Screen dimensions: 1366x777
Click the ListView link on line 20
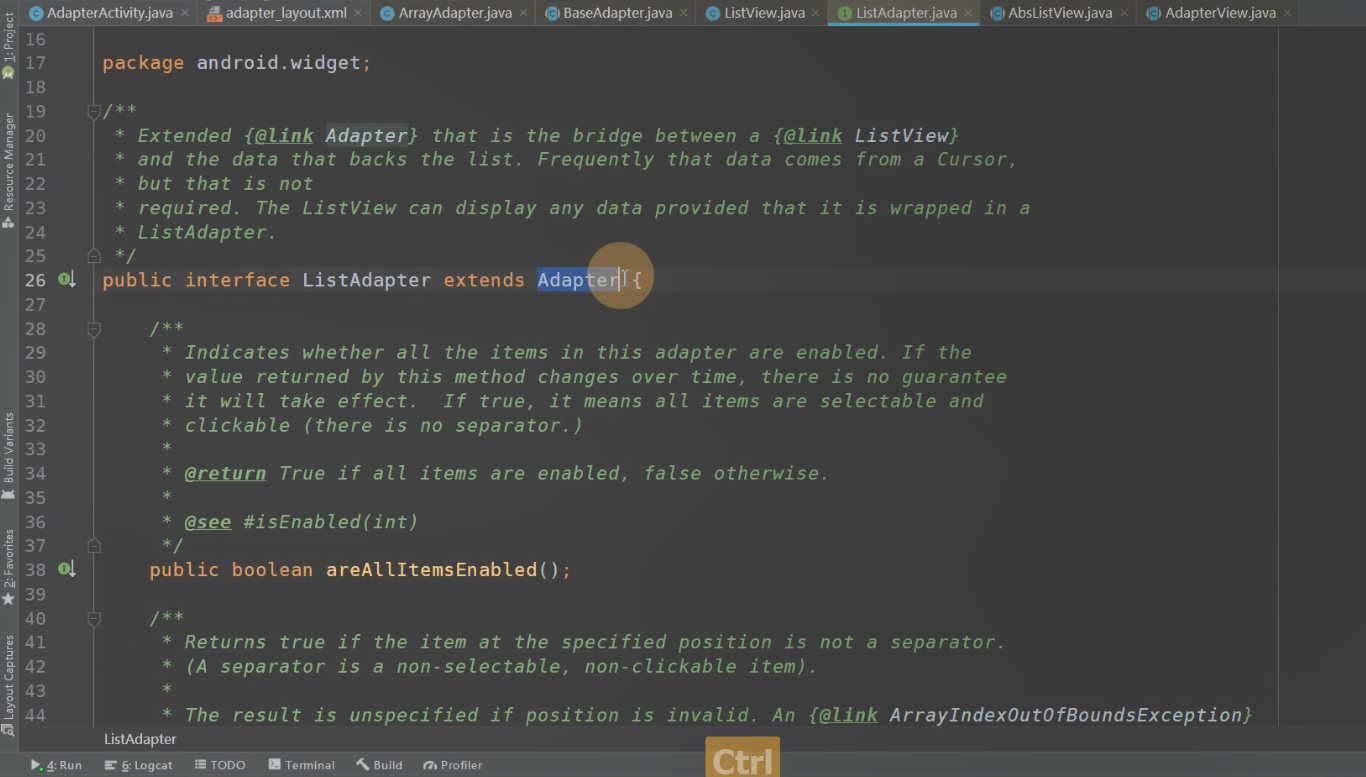[x=901, y=135]
